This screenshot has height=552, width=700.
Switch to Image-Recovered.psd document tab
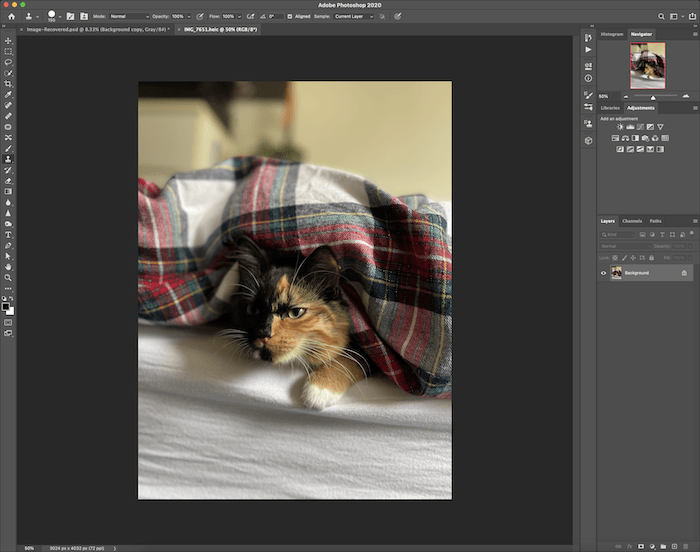coord(98,29)
